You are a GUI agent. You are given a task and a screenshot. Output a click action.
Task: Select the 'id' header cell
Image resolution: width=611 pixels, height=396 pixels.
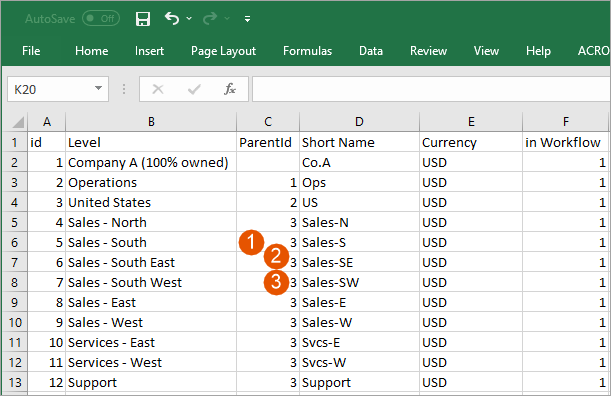[x=47, y=142]
